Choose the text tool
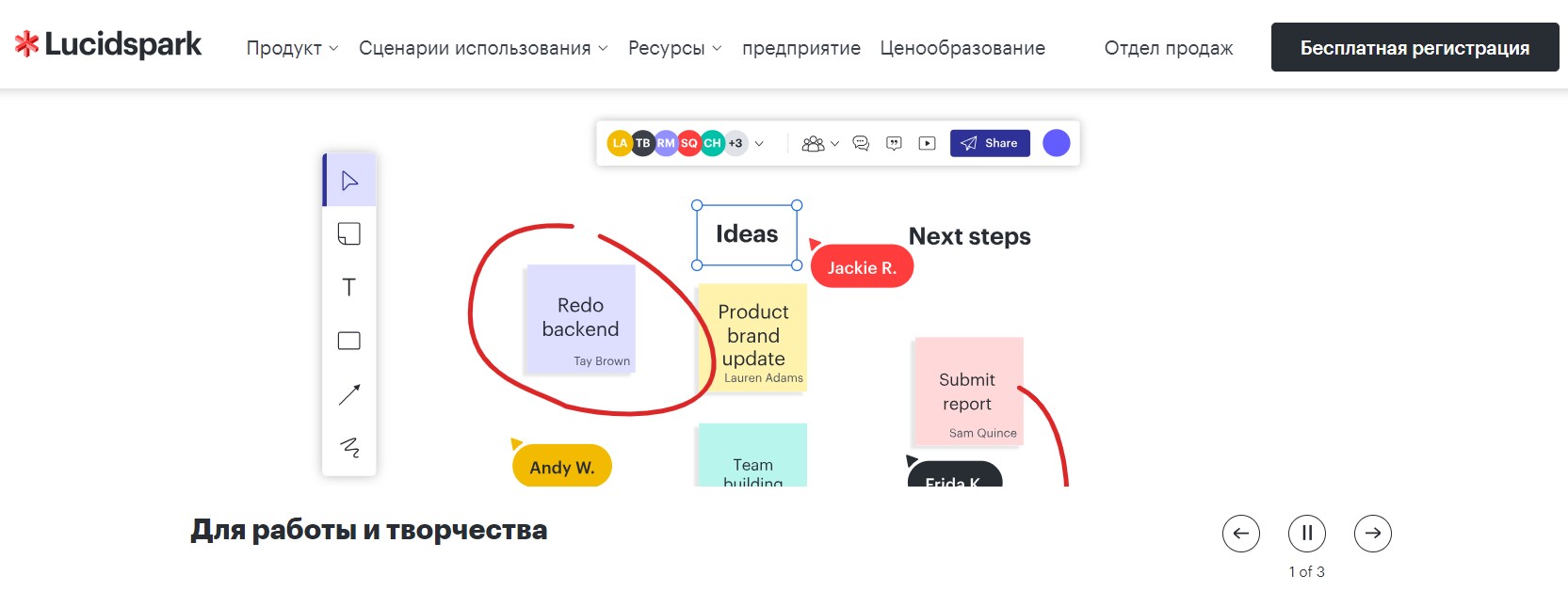 349,287
